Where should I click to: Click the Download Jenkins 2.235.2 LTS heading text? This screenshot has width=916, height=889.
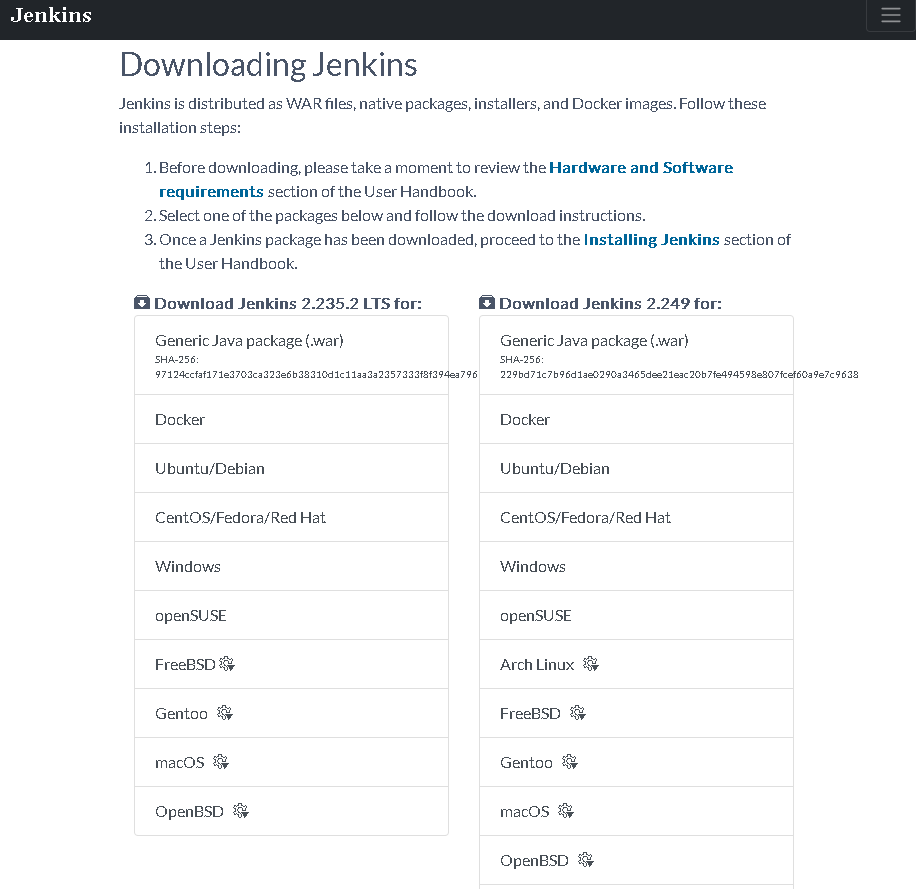pyautogui.click(x=287, y=304)
